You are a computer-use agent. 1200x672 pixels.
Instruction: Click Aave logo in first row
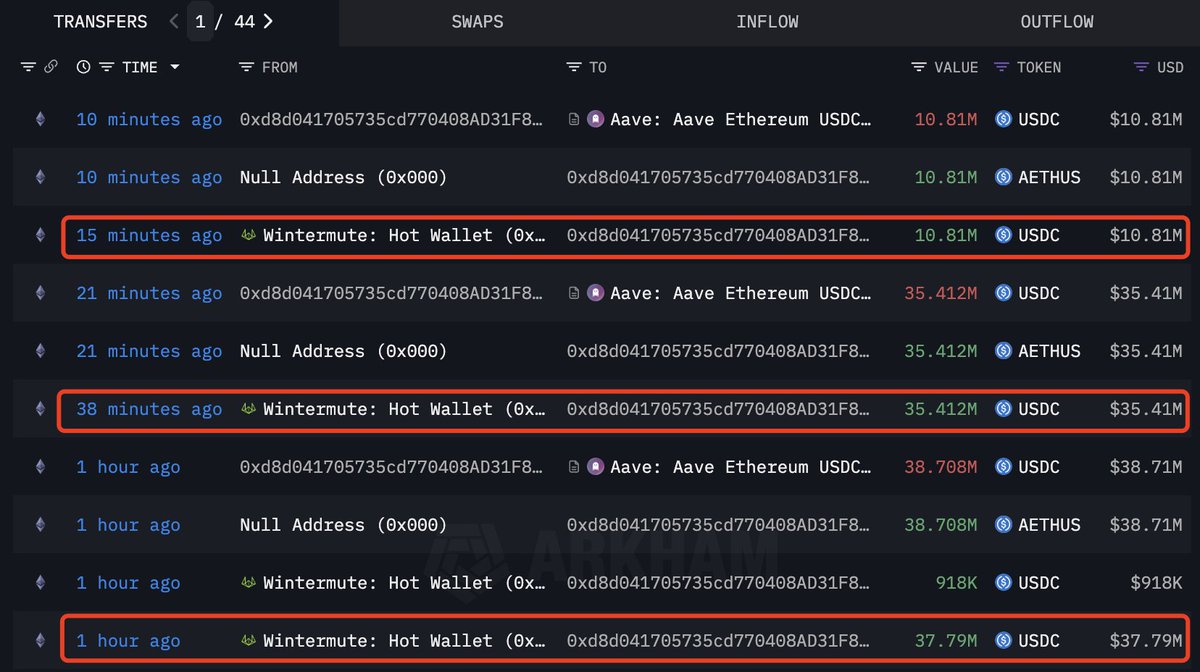[595, 119]
